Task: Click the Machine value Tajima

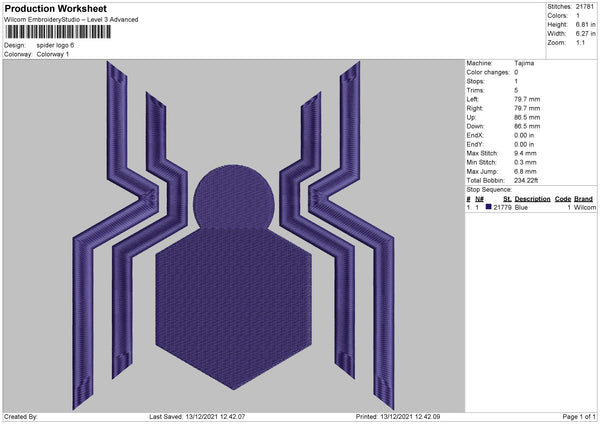Action: tap(524, 63)
